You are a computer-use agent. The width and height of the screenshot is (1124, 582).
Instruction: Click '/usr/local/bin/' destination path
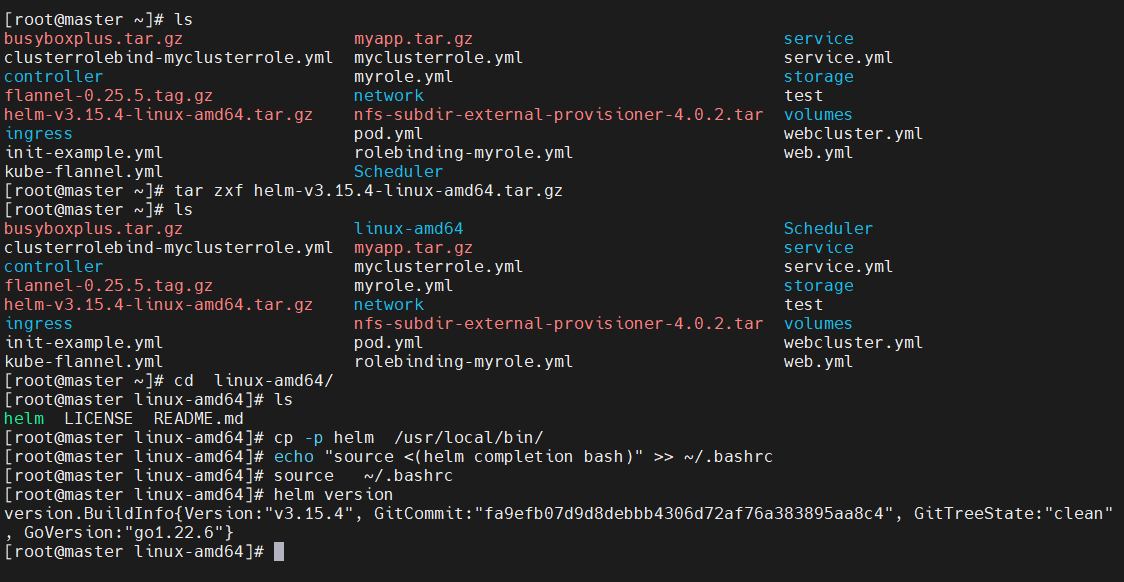tap(469, 437)
